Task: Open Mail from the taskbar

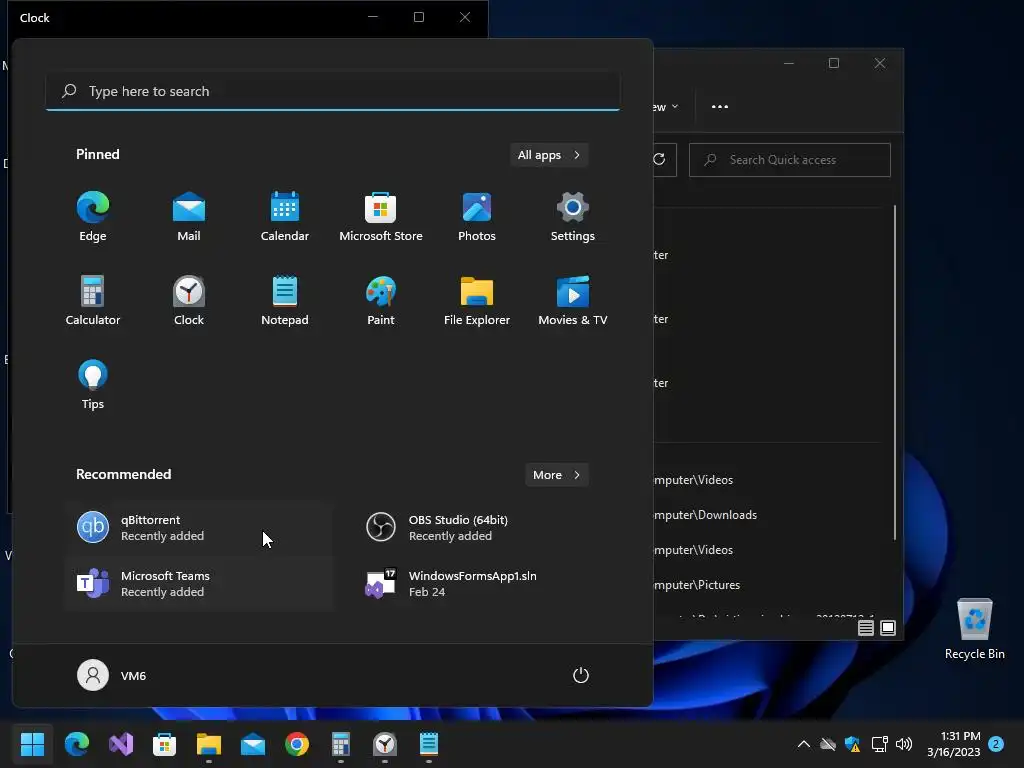Action: pos(253,744)
